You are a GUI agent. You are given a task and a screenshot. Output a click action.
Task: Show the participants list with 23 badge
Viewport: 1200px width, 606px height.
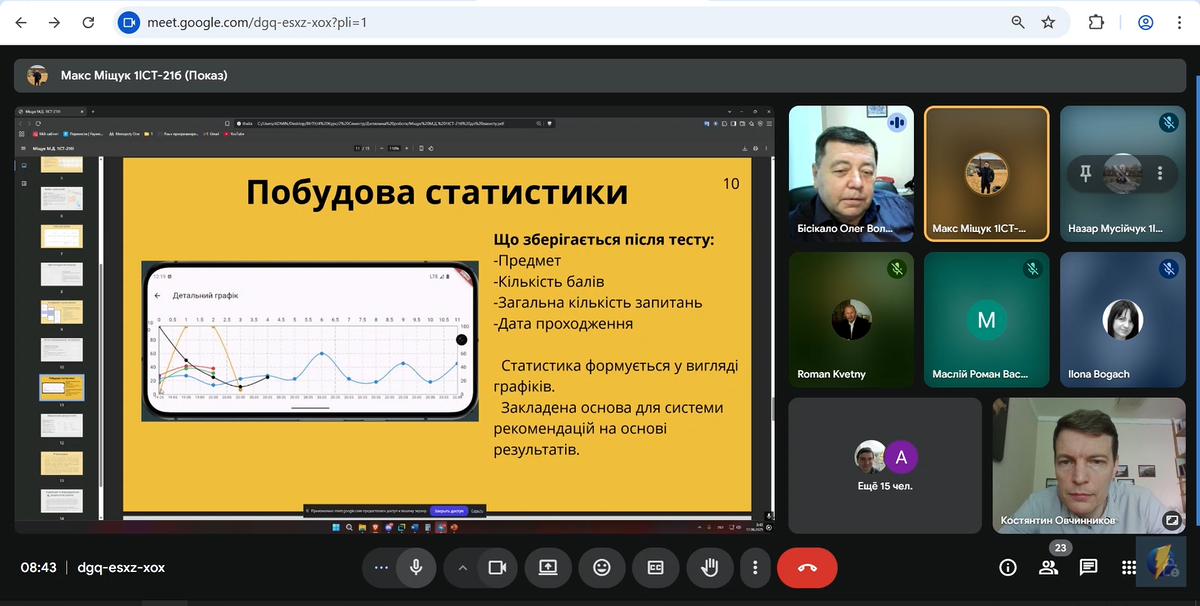coord(1048,567)
